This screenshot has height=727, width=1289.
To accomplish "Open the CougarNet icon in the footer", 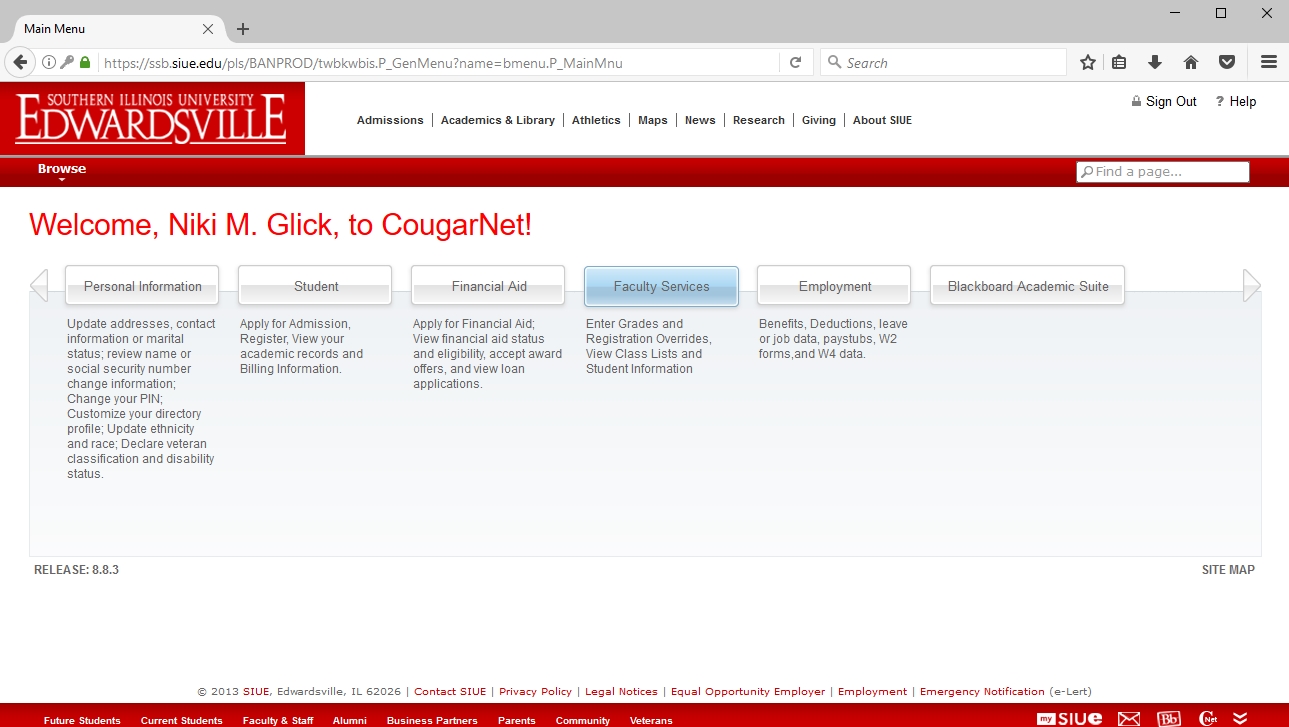I will [1208, 718].
